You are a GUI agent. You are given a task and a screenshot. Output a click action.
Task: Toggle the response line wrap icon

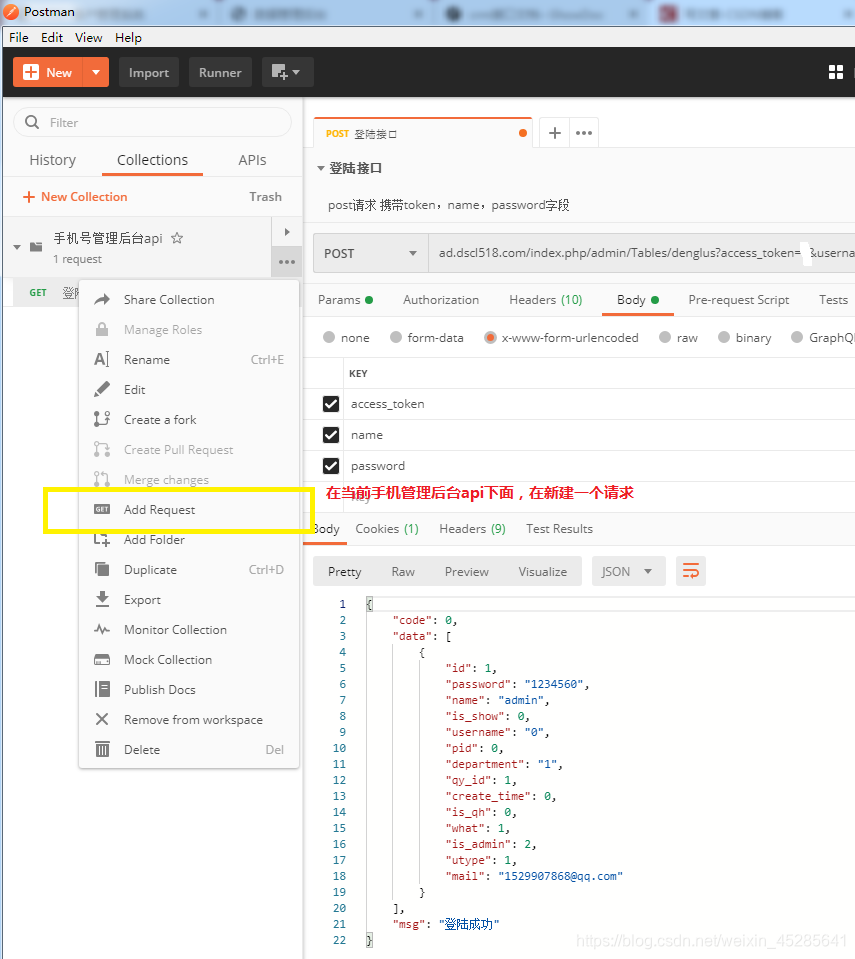pos(690,571)
